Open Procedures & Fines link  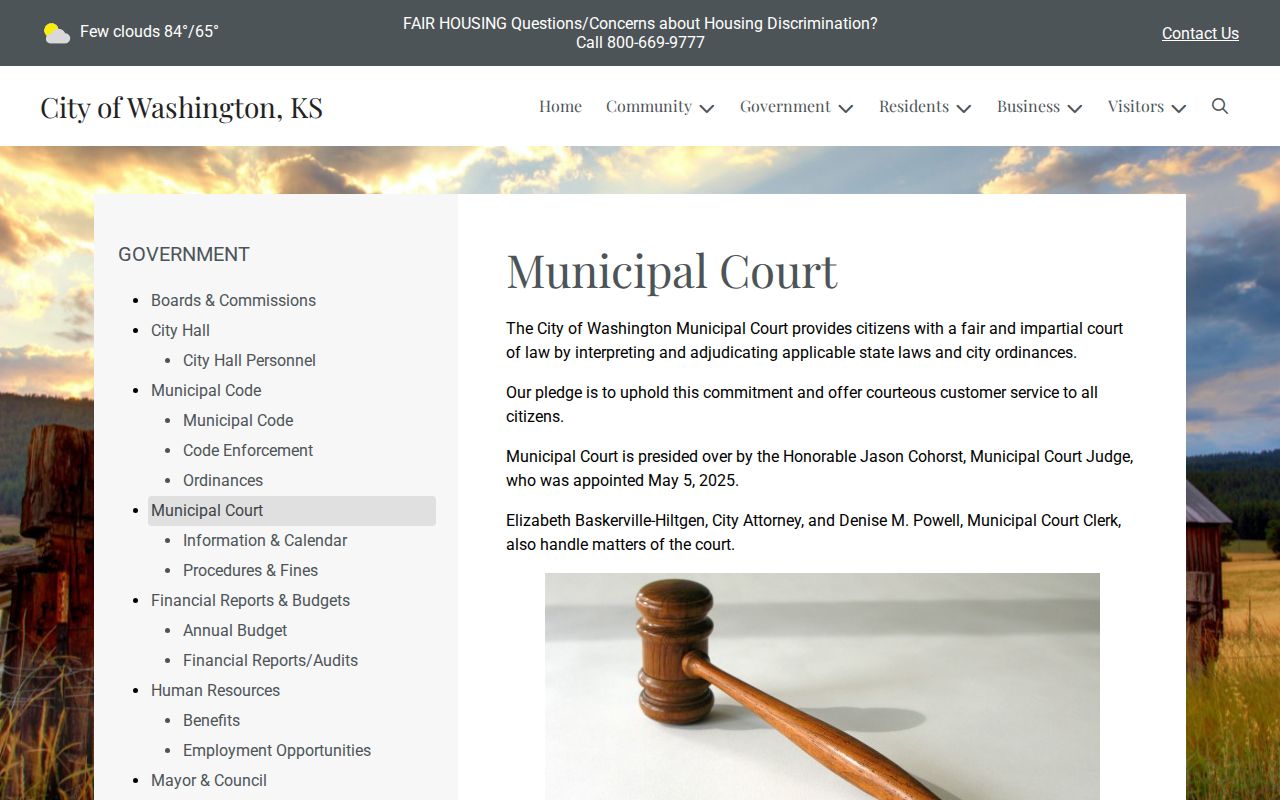pos(250,570)
